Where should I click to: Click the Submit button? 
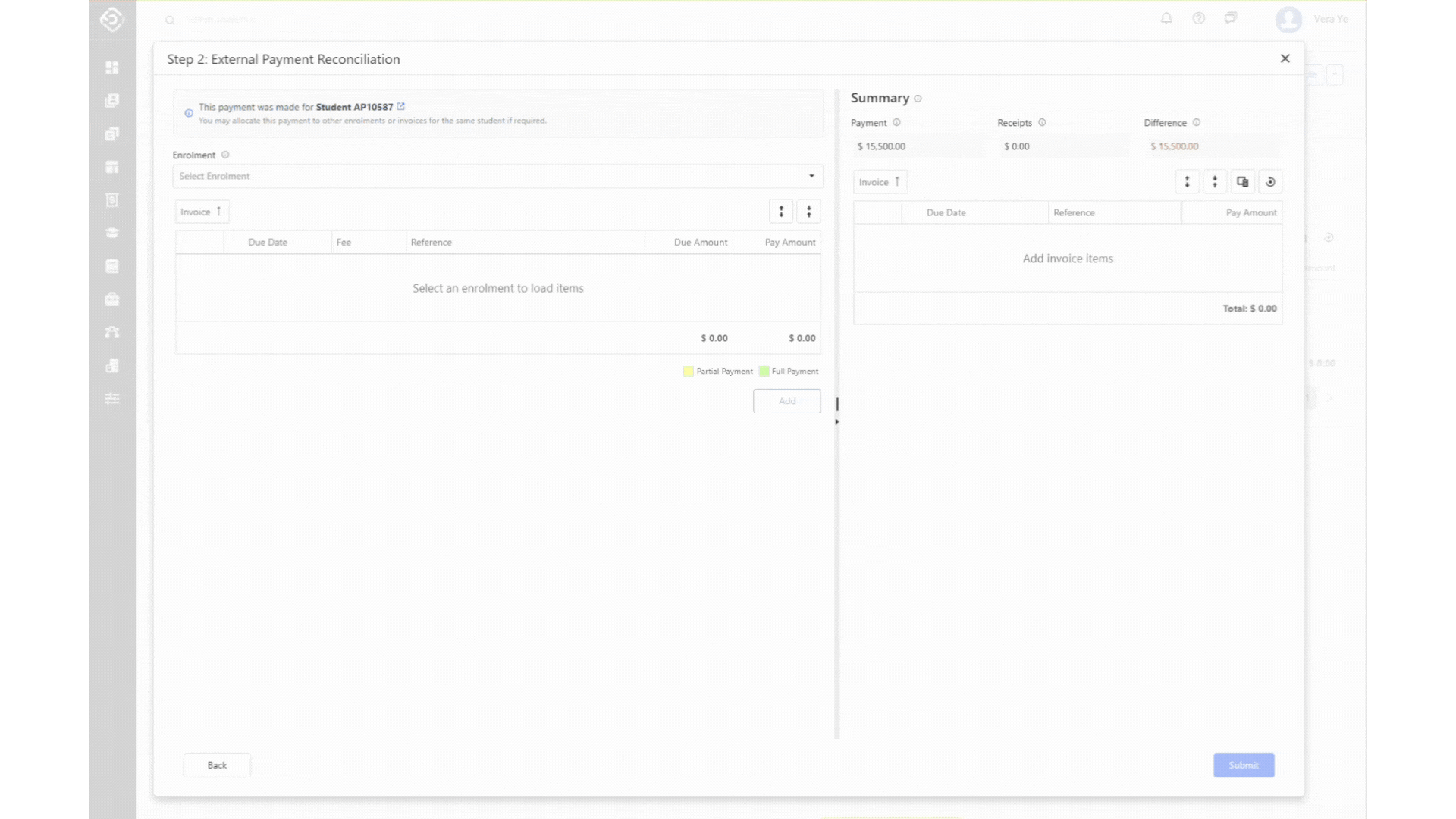tap(1243, 765)
